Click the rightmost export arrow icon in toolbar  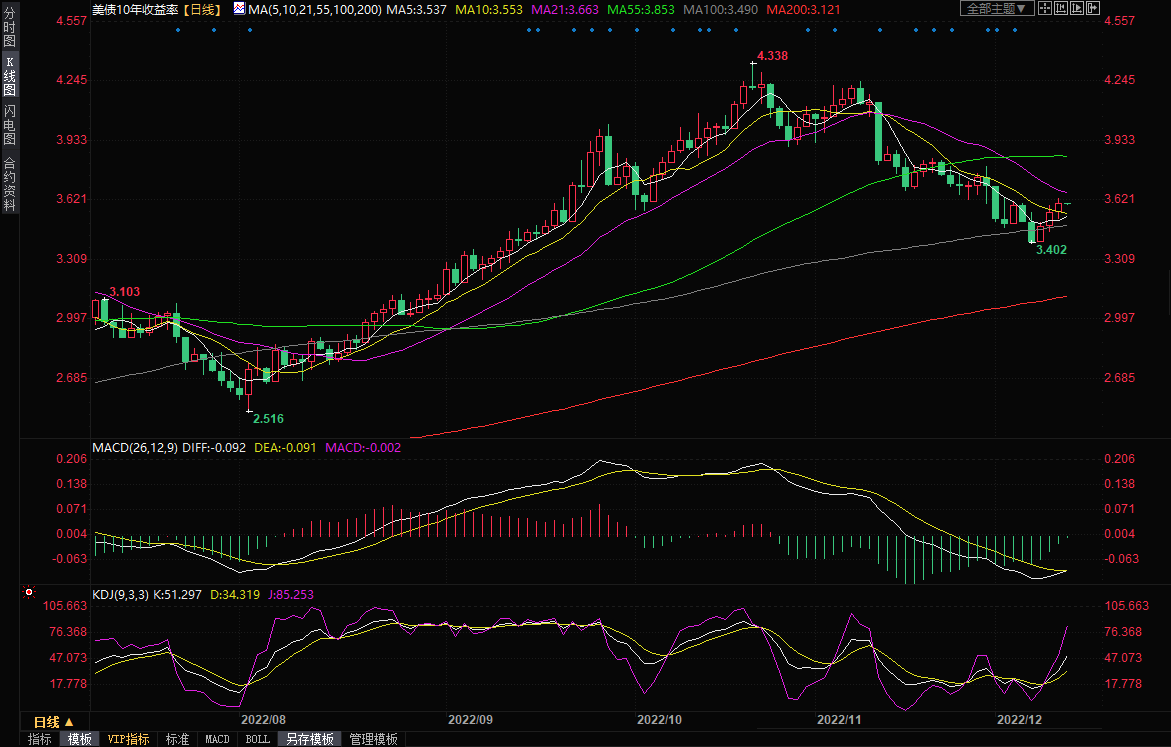tap(1095, 8)
